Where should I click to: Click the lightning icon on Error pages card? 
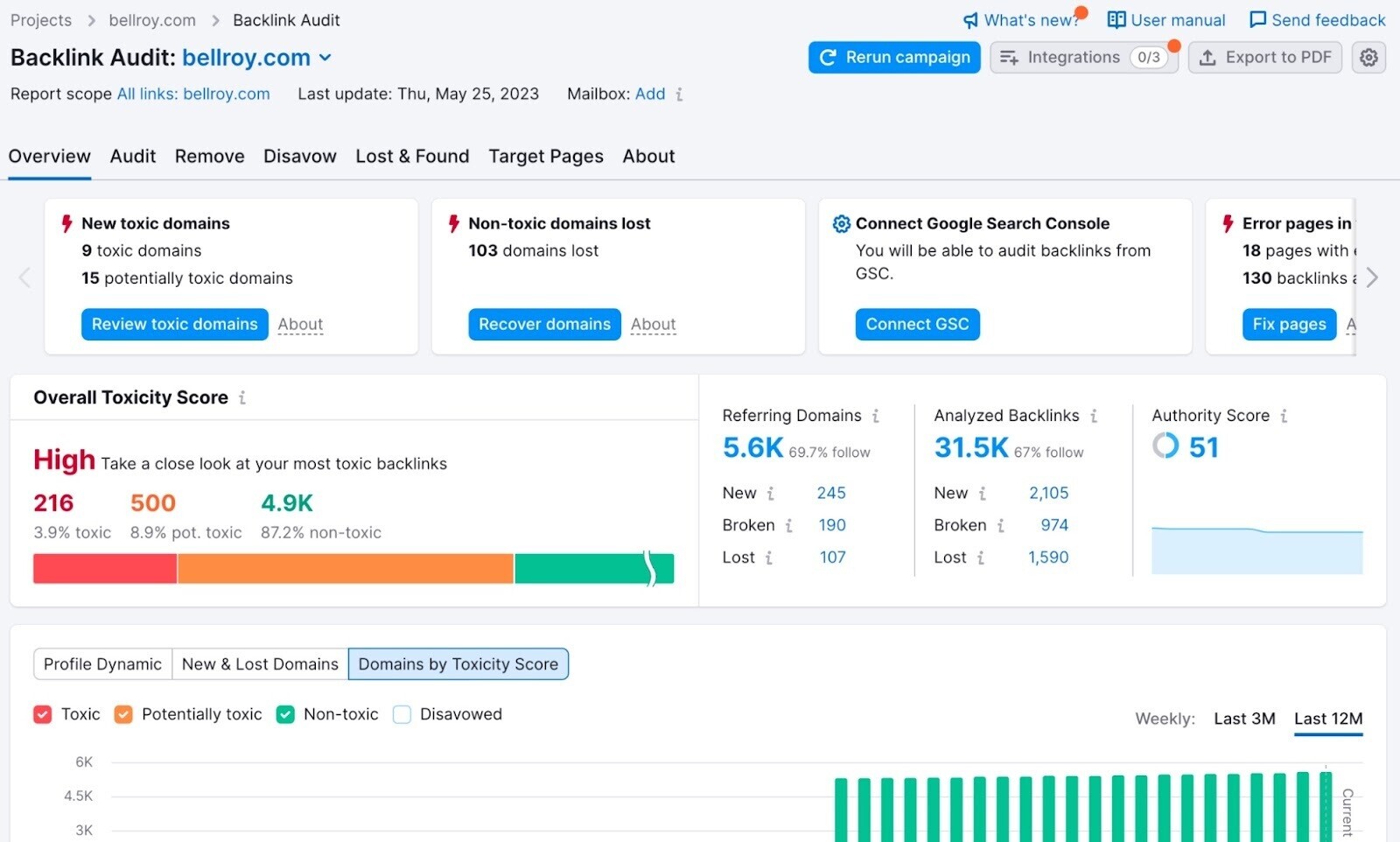1228,224
